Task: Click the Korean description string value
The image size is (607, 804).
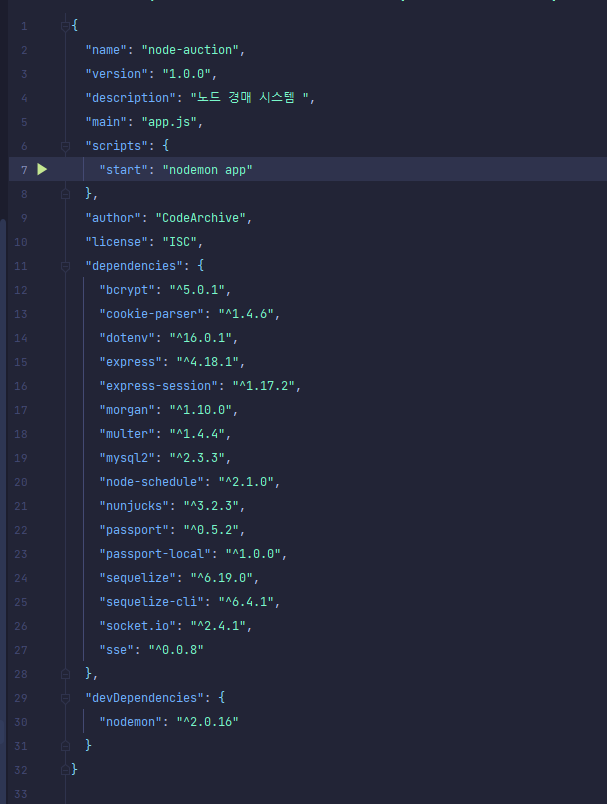Action: point(250,97)
